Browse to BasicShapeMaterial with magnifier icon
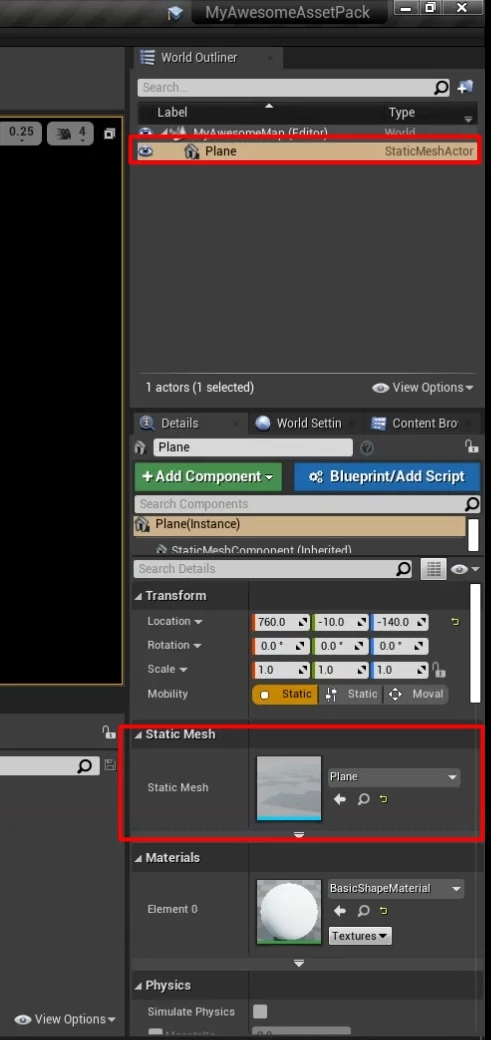 363,911
